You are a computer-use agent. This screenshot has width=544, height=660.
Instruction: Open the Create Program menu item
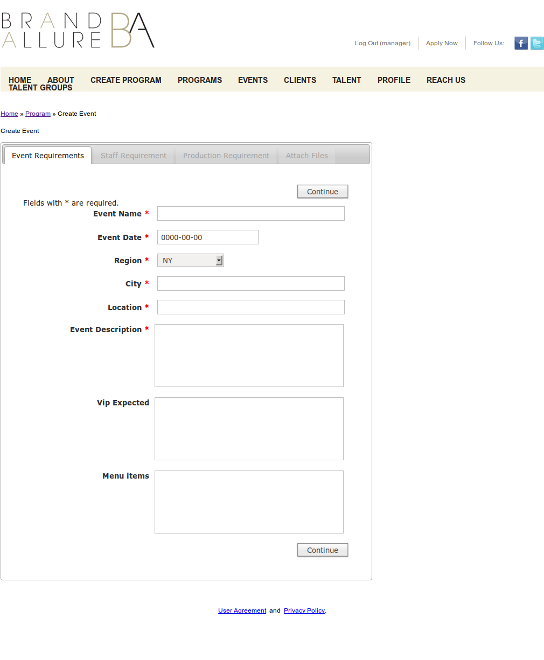[126, 80]
